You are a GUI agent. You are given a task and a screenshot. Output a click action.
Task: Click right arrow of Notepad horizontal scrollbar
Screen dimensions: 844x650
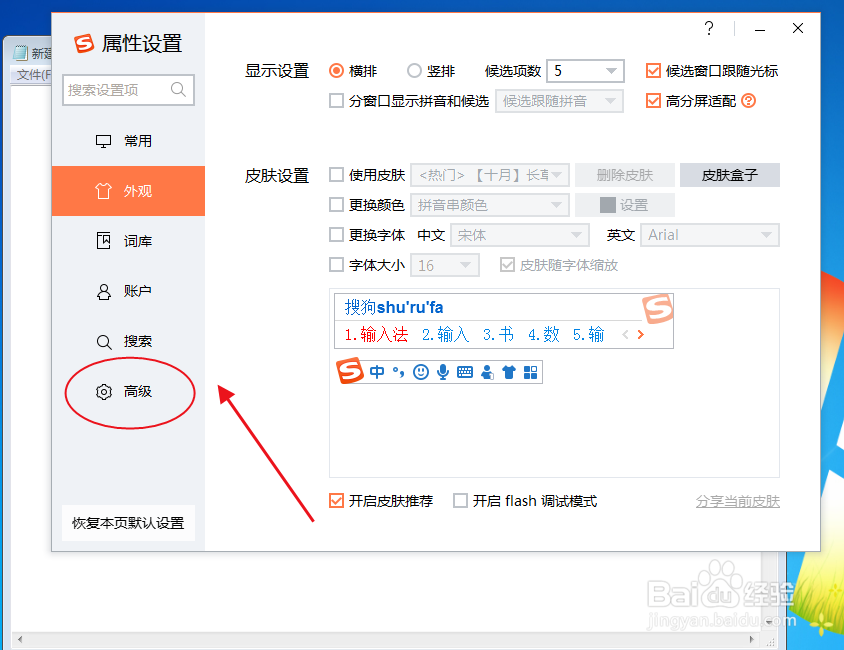752,639
